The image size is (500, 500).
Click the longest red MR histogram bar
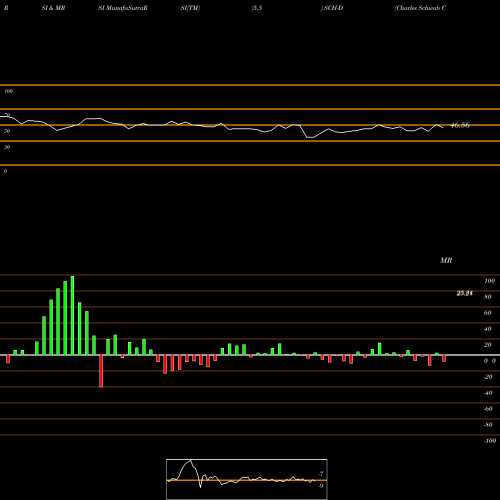101,371
